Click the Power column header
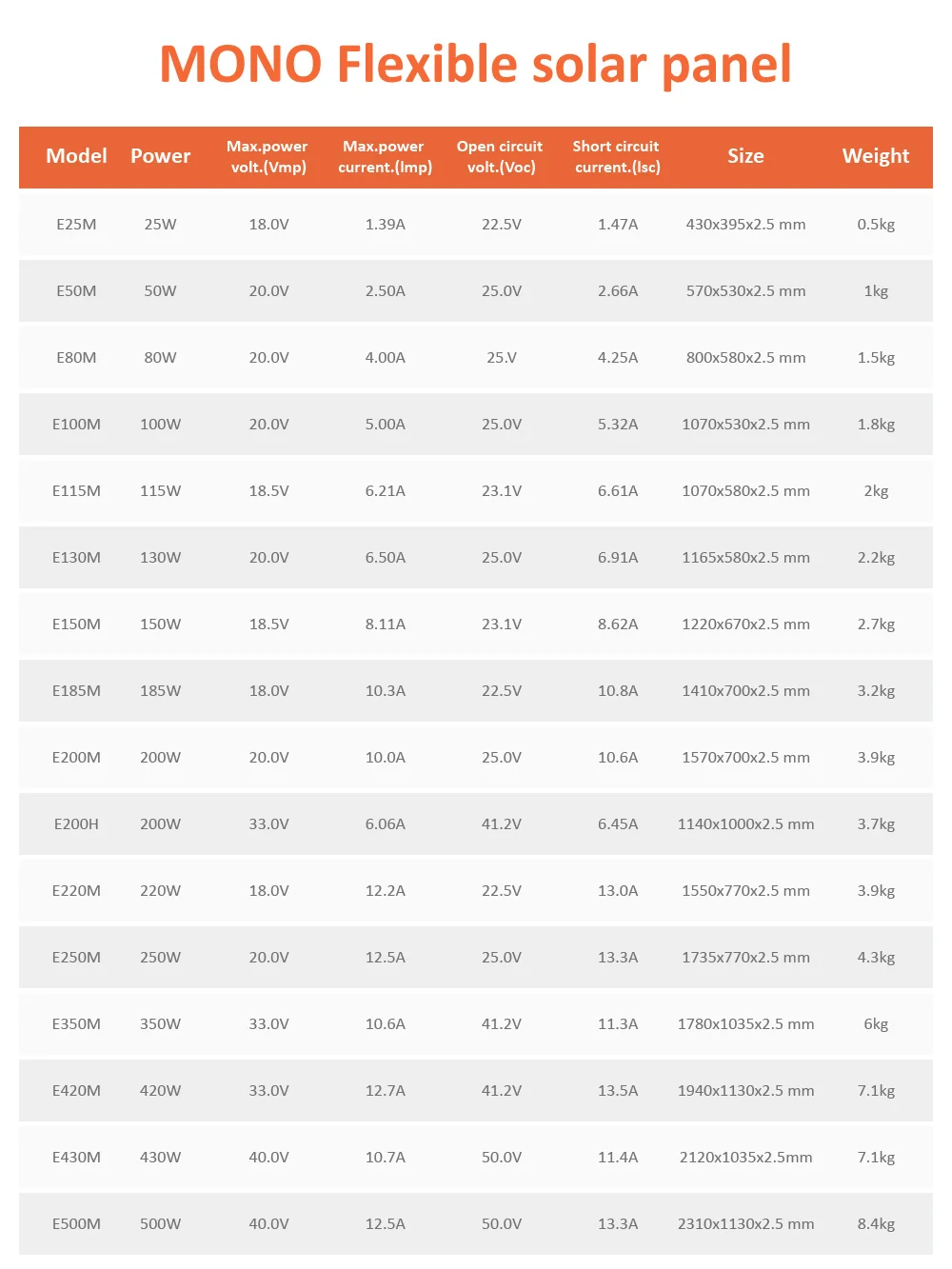952x1269 pixels. (x=160, y=156)
